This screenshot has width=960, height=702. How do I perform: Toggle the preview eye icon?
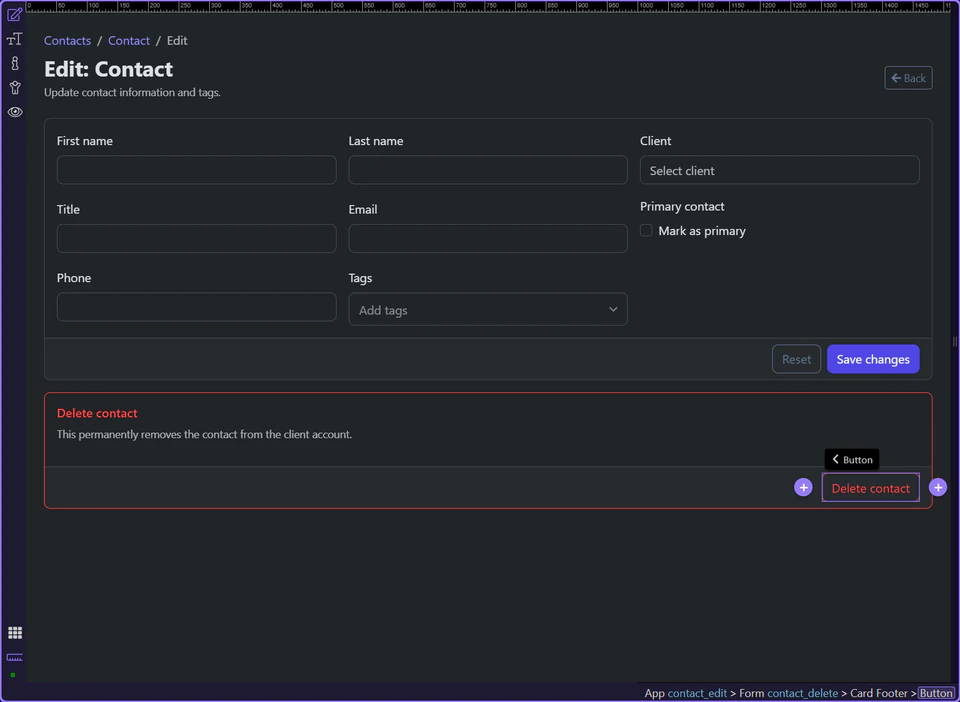14,112
